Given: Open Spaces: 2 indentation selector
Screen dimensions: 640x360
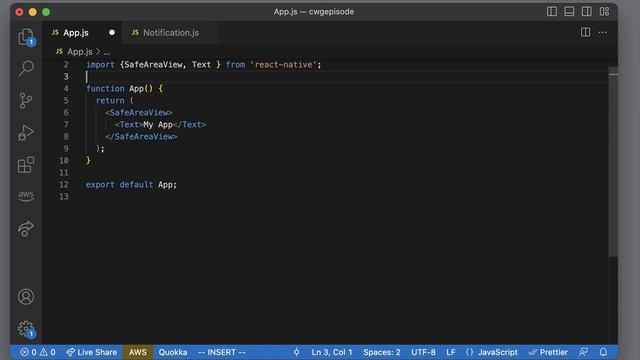Looking at the screenshot, I should pos(382,352).
